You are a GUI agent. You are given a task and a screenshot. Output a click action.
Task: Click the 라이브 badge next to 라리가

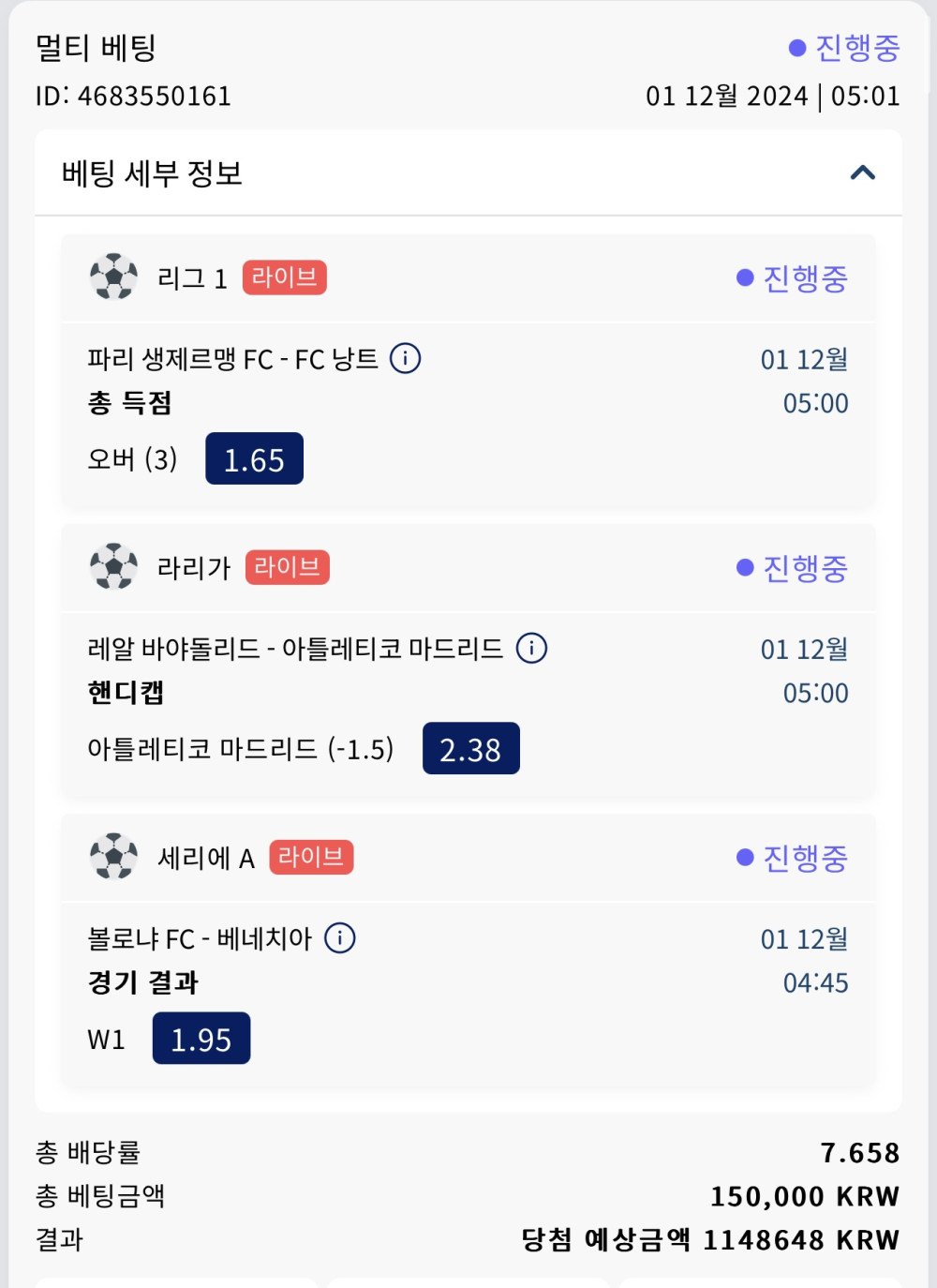(287, 567)
